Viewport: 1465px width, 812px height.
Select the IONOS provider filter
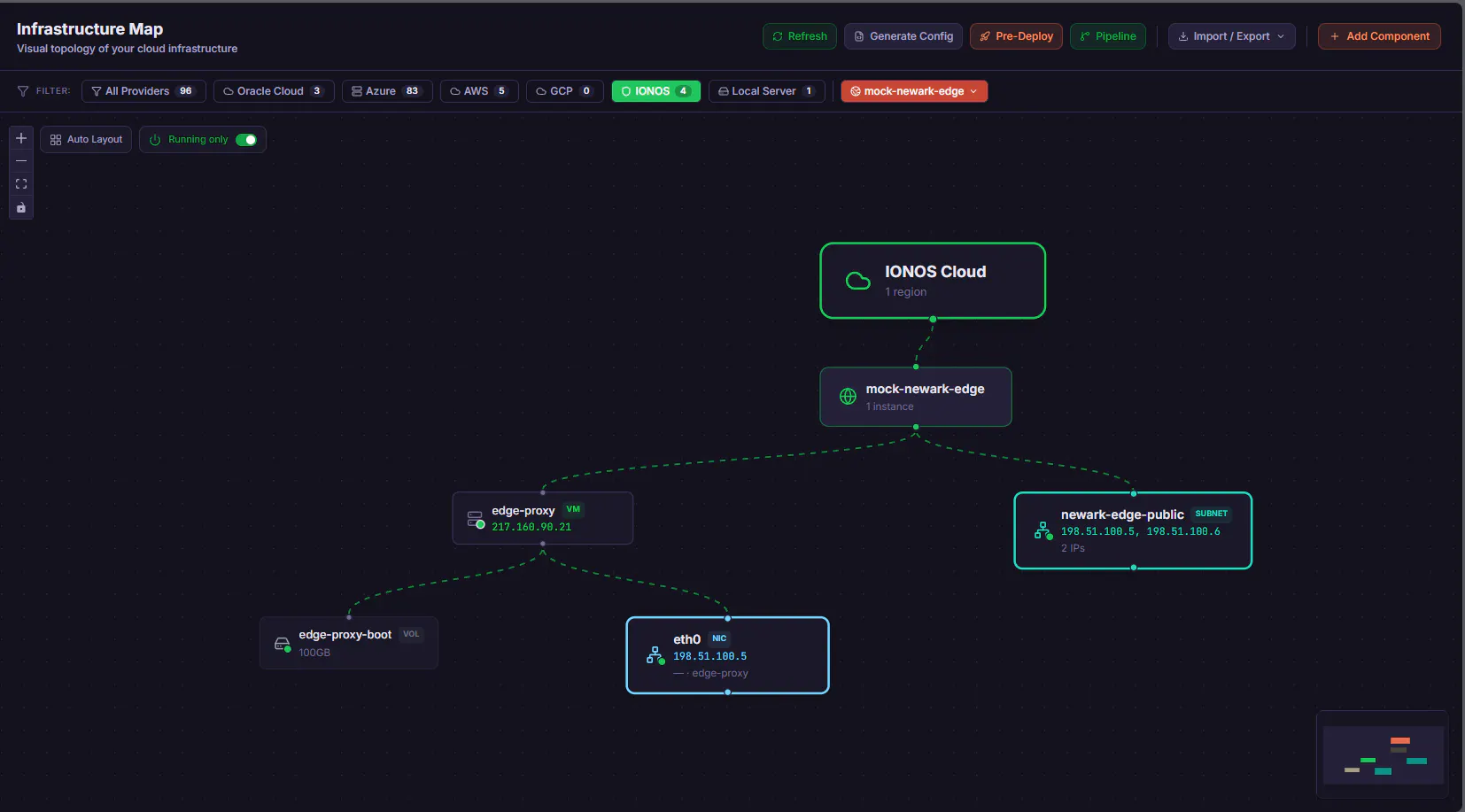pyautogui.click(x=656, y=91)
